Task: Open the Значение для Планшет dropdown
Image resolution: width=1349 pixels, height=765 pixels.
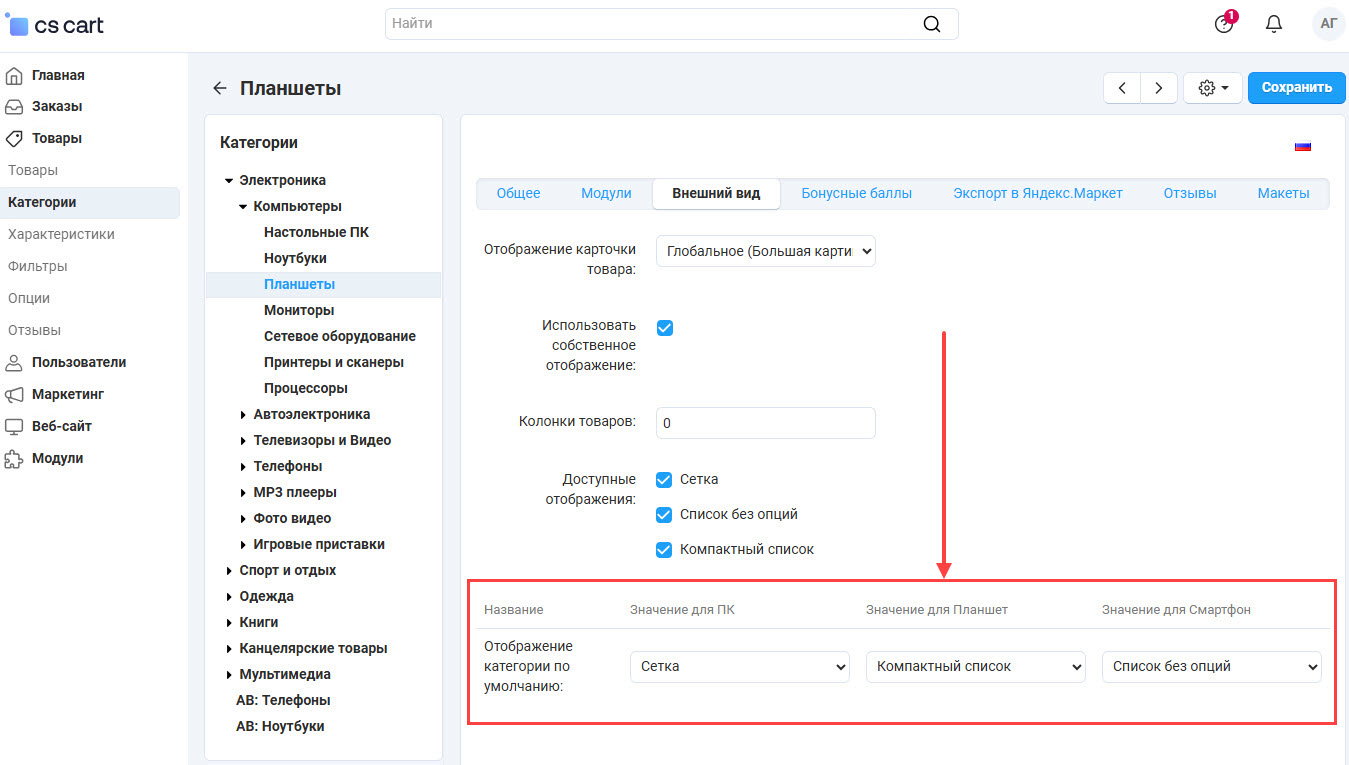Action: [975, 667]
